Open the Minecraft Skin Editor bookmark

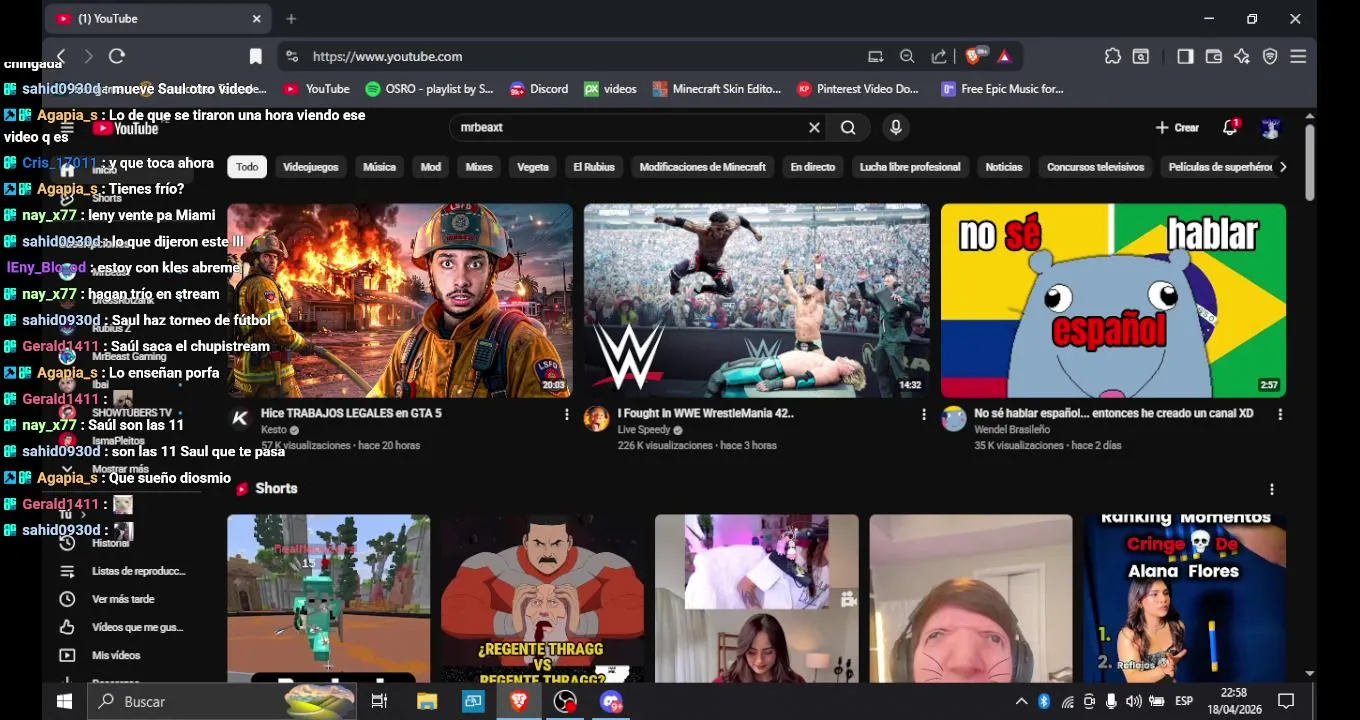717,89
